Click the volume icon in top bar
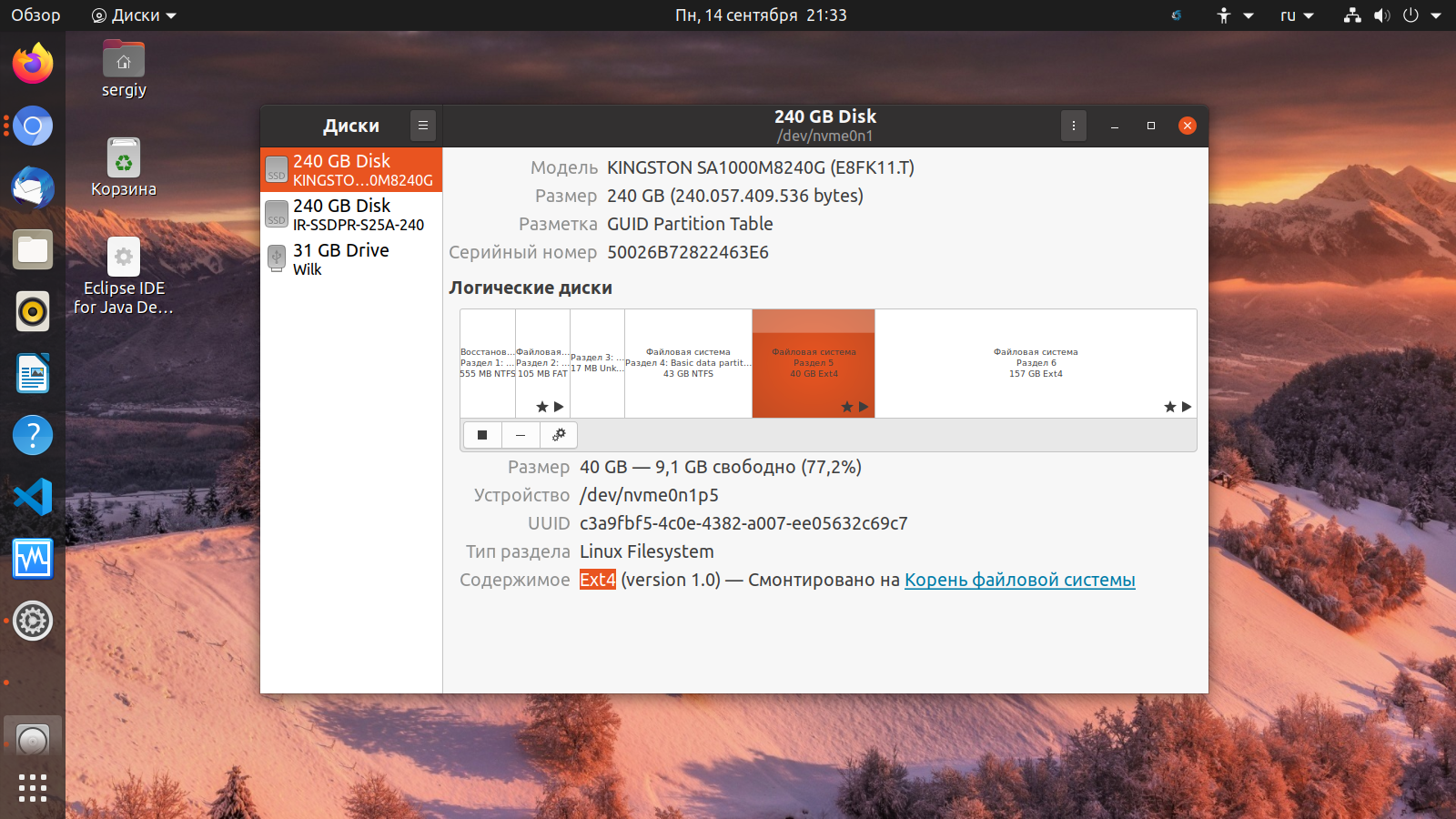This screenshot has width=1456, height=819. click(1381, 15)
